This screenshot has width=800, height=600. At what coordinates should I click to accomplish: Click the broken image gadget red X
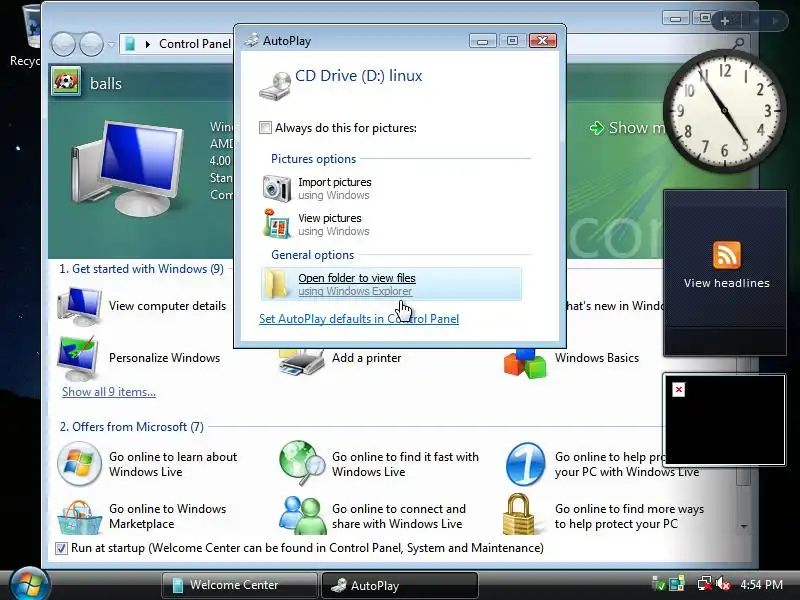pyautogui.click(x=679, y=390)
